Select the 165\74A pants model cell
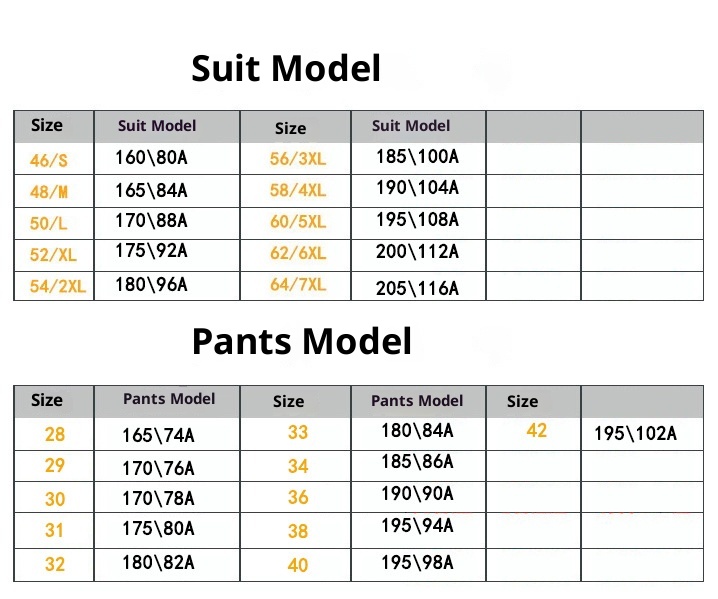Screen dimensions: 718x599 coord(158,435)
